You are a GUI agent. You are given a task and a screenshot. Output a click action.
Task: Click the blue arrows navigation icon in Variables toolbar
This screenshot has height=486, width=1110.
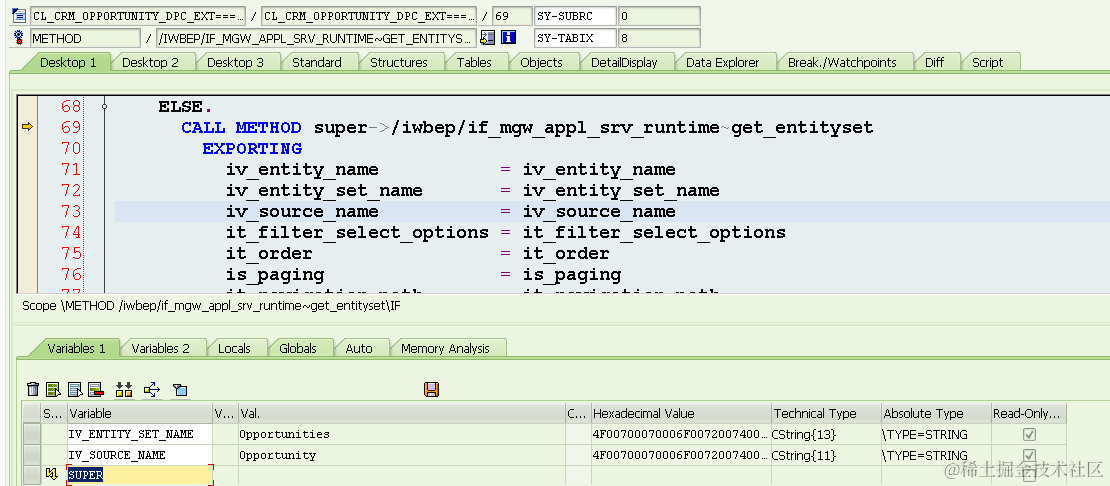tap(151, 389)
